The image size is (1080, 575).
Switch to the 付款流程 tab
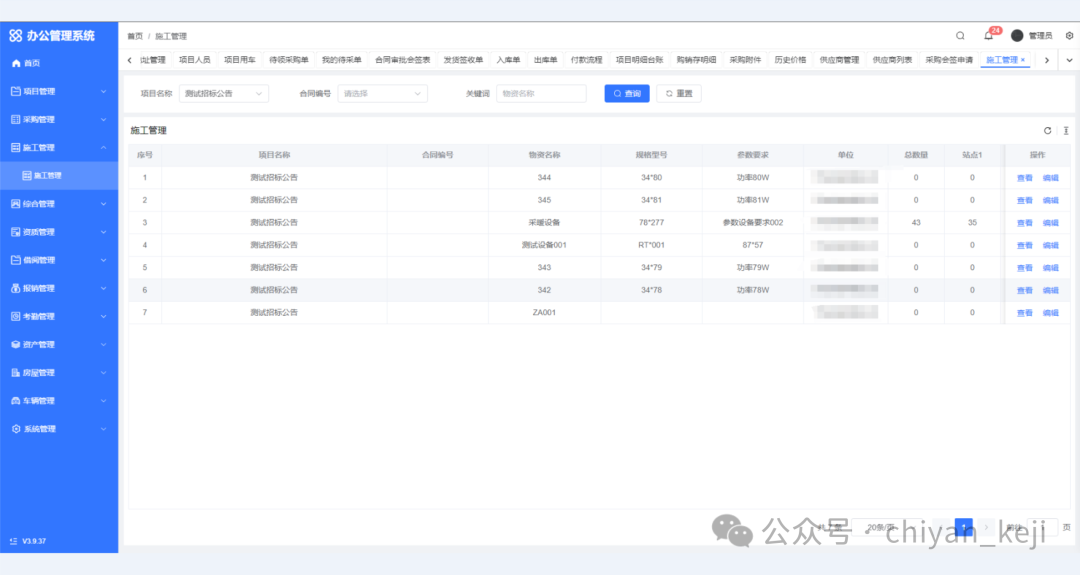(586, 60)
